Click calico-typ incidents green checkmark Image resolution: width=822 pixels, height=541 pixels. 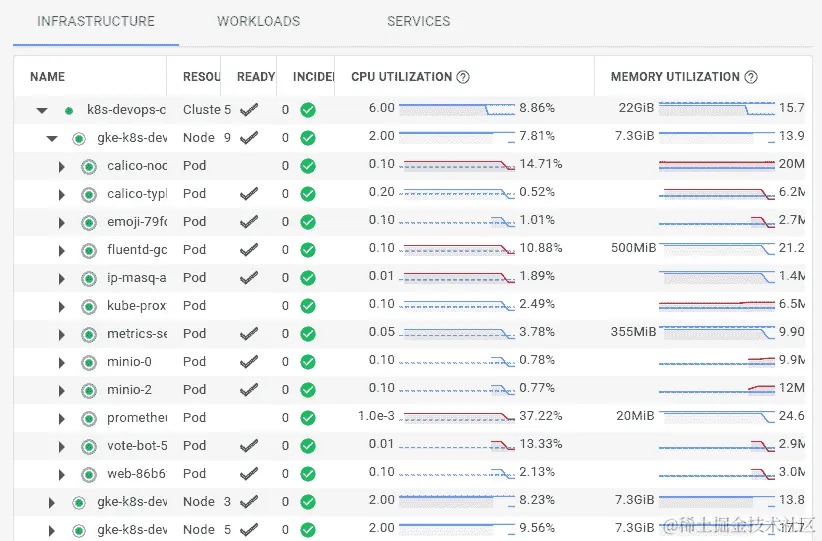point(308,194)
